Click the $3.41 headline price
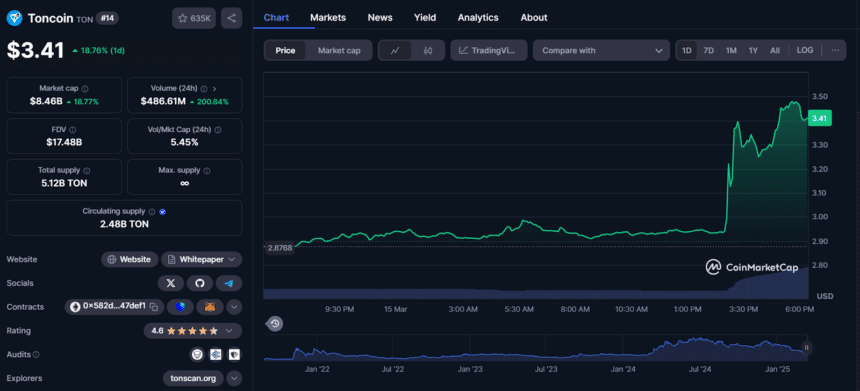This screenshot has height=391, width=860. (x=35, y=50)
